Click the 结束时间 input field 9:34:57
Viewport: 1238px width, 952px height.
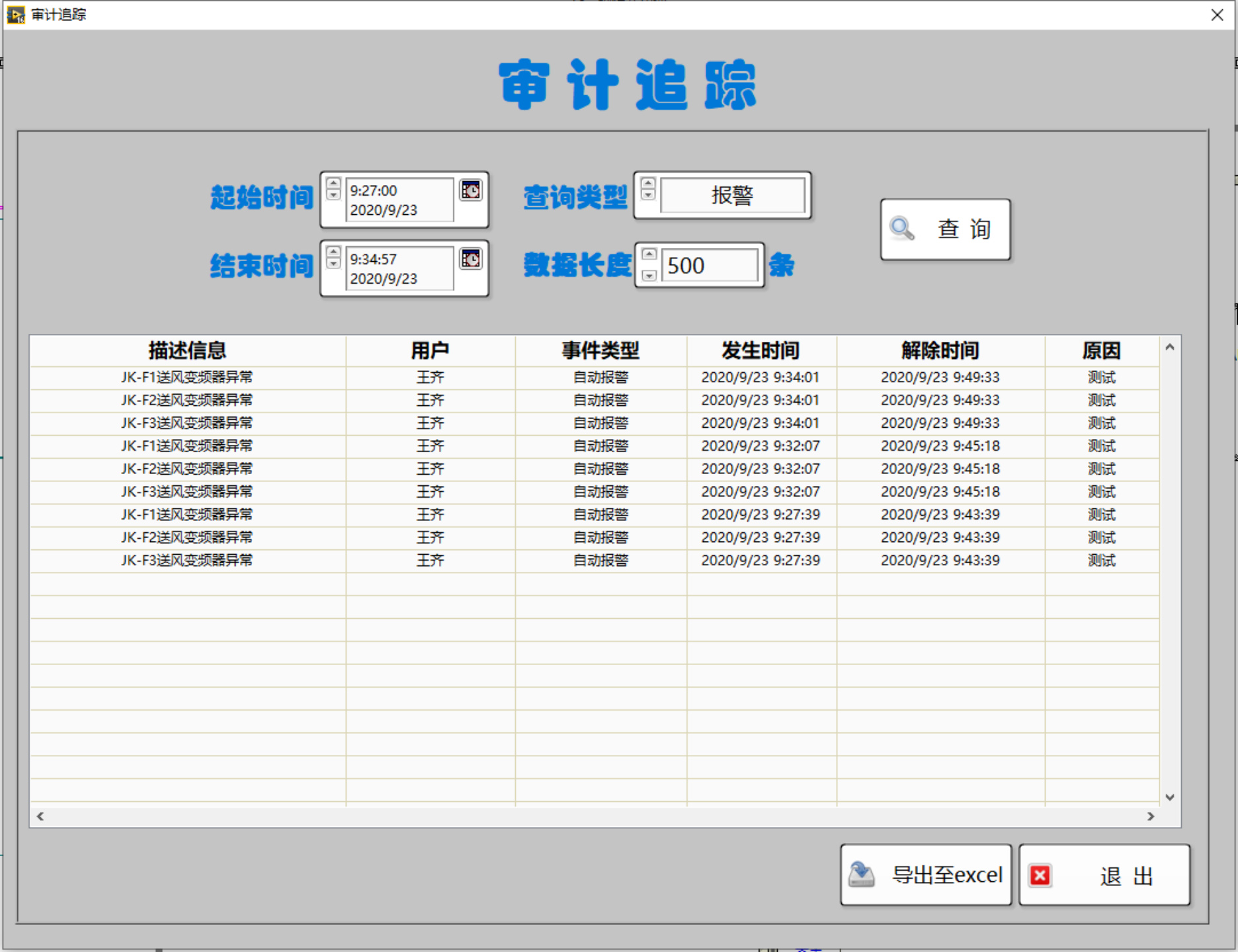tap(399, 268)
